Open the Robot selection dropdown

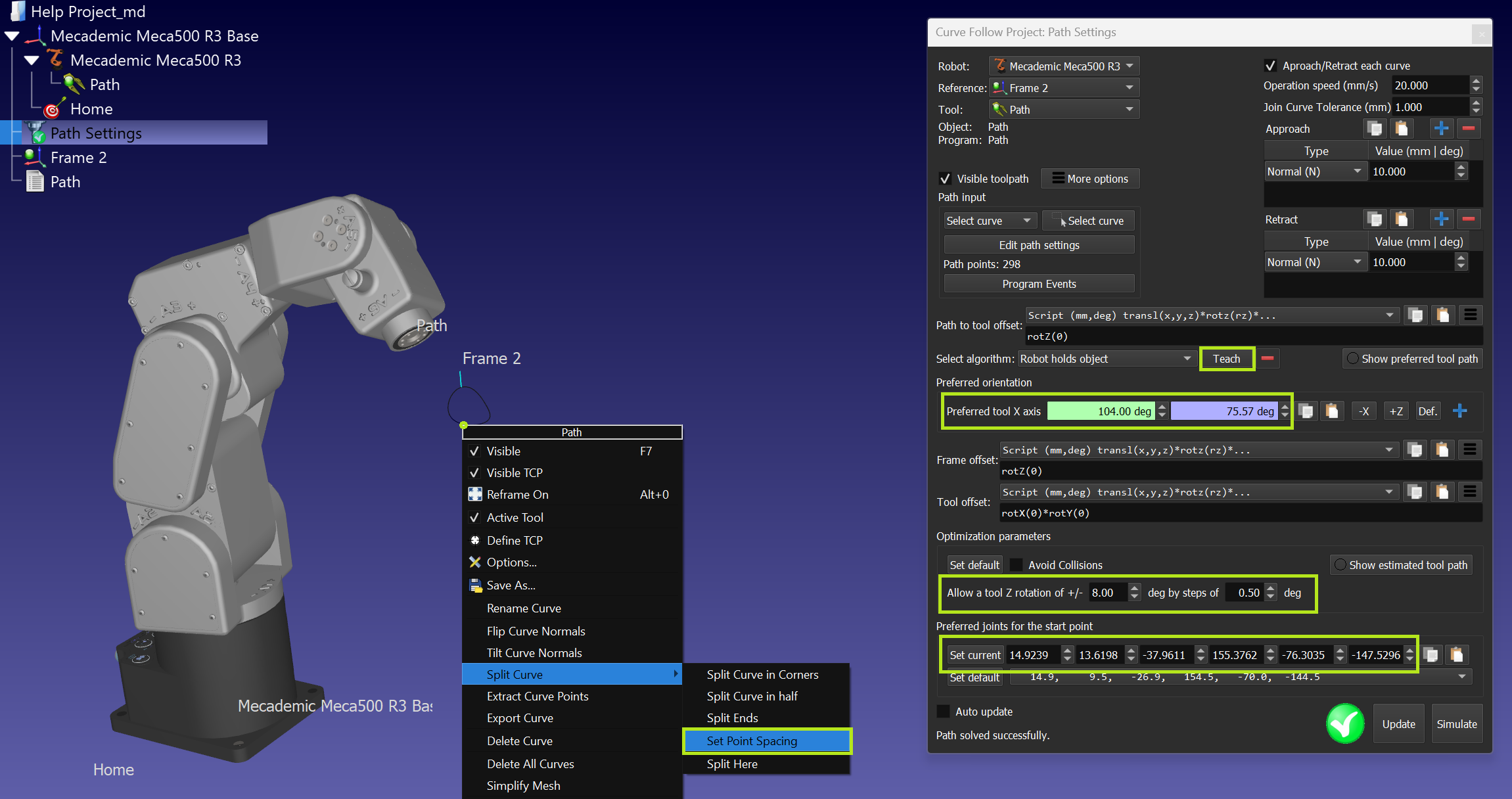(x=1064, y=66)
